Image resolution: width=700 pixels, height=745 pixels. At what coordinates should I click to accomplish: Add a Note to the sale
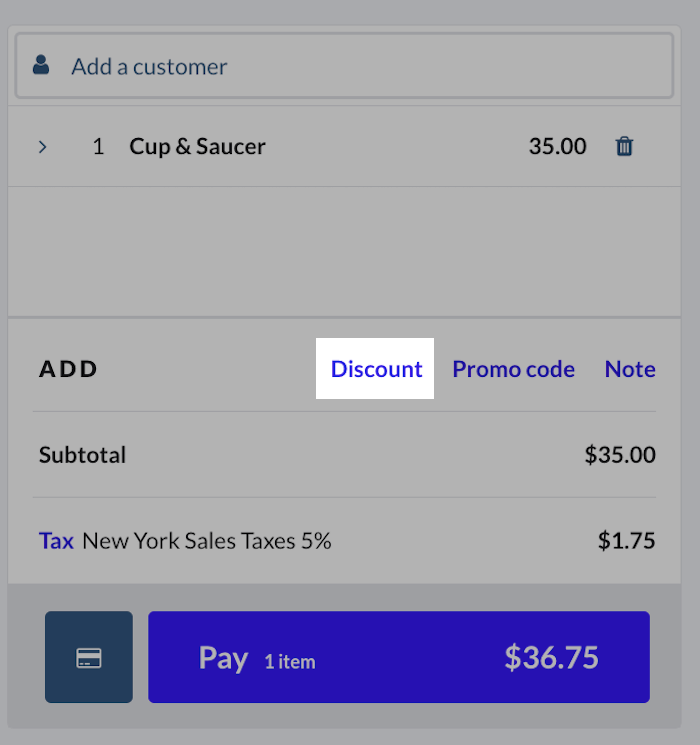[x=630, y=369]
